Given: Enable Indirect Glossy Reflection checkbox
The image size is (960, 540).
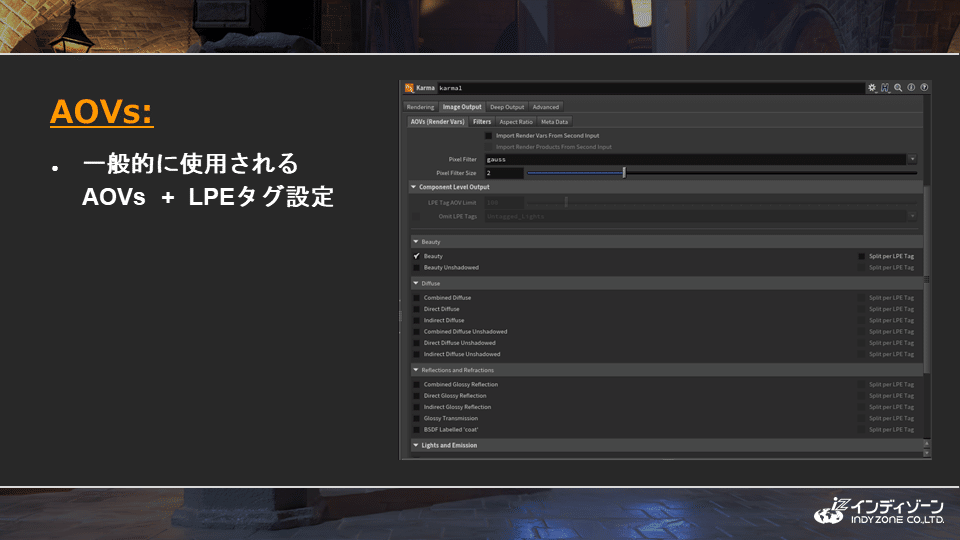Looking at the screenshot, I should [417, 407].
